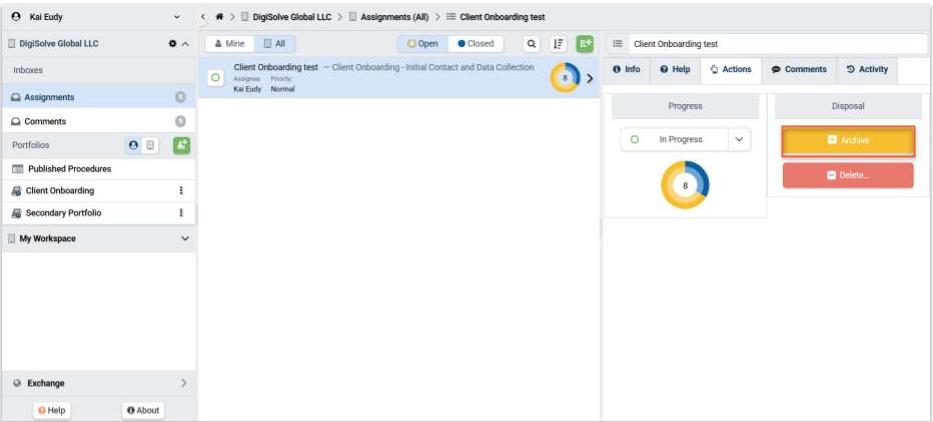Click the home icon in breadcrumb
The image size is (933, 422).
[220, 17]
